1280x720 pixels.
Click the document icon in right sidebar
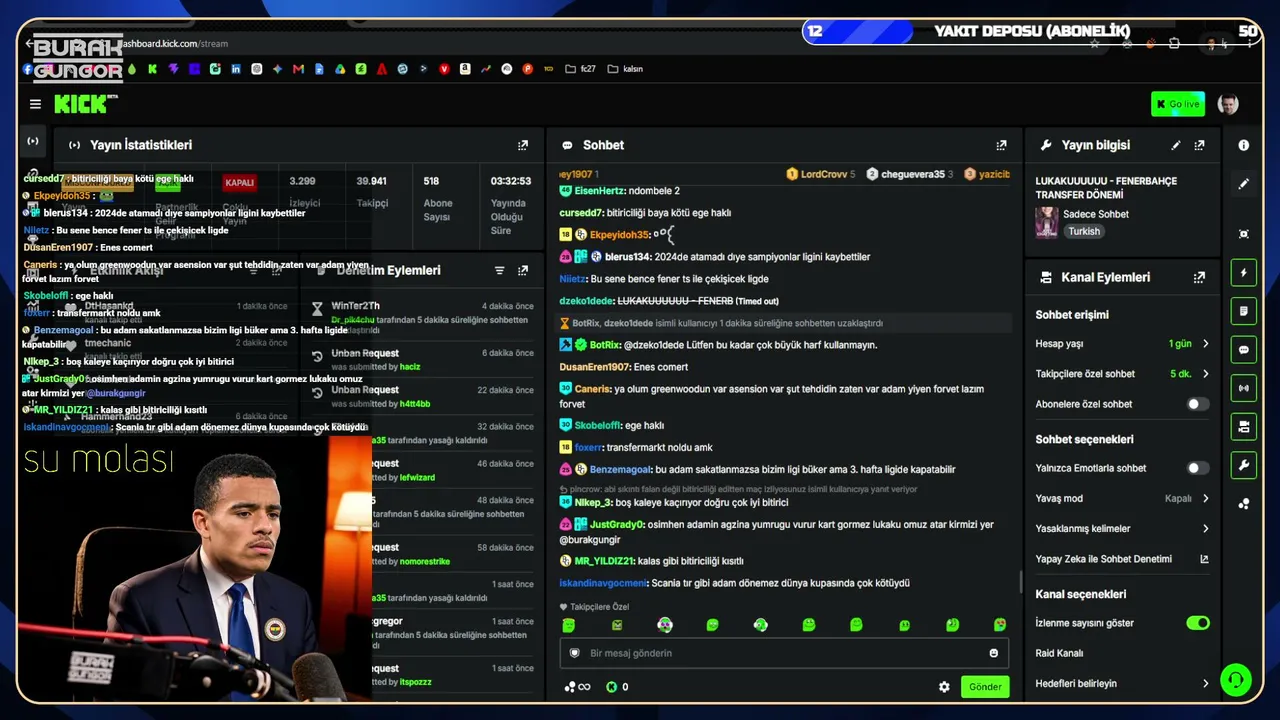pyautogui.click(x=1244, y=311)
